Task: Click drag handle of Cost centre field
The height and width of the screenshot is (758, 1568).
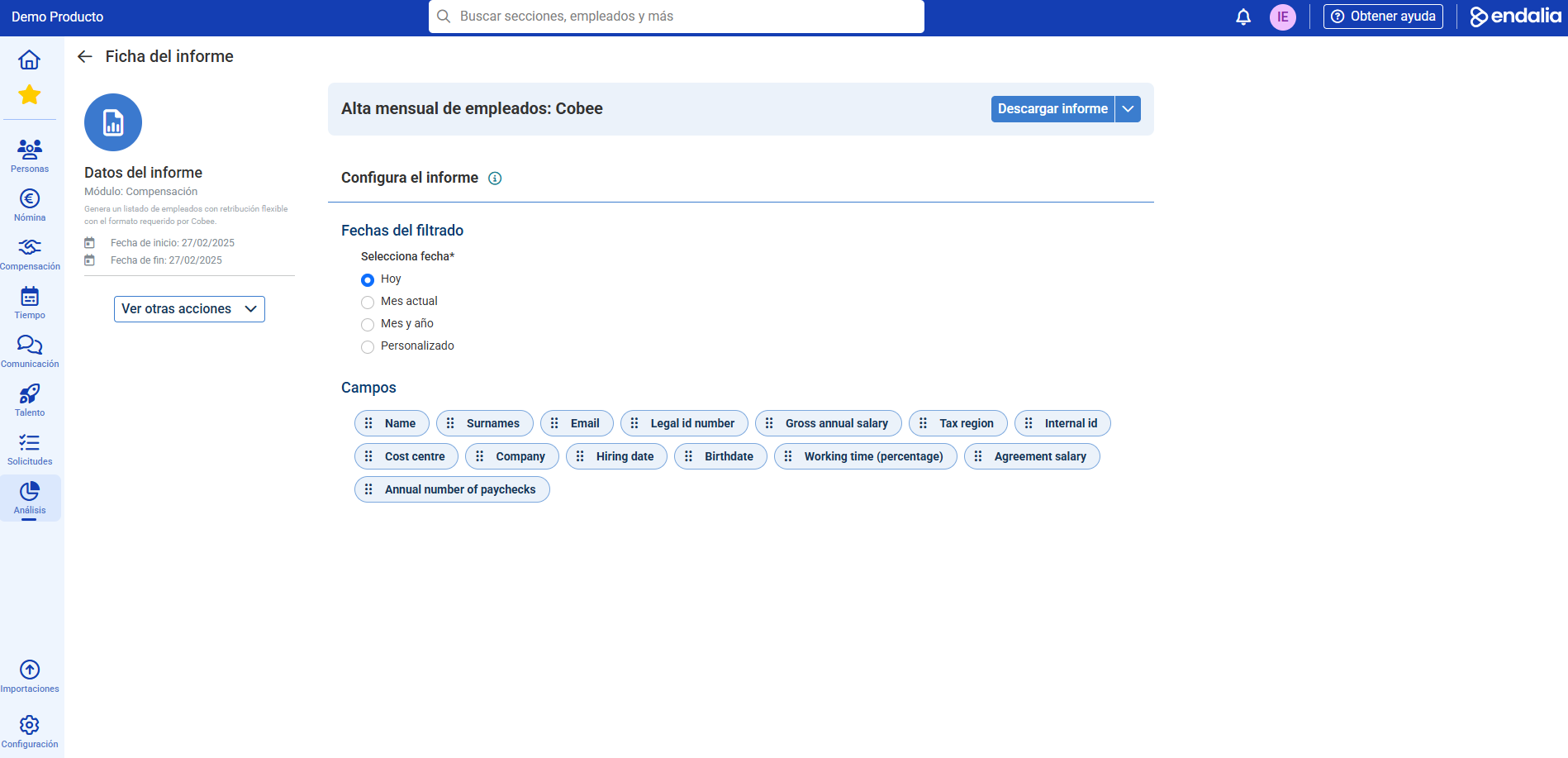Action: click(x=368, y=456)
